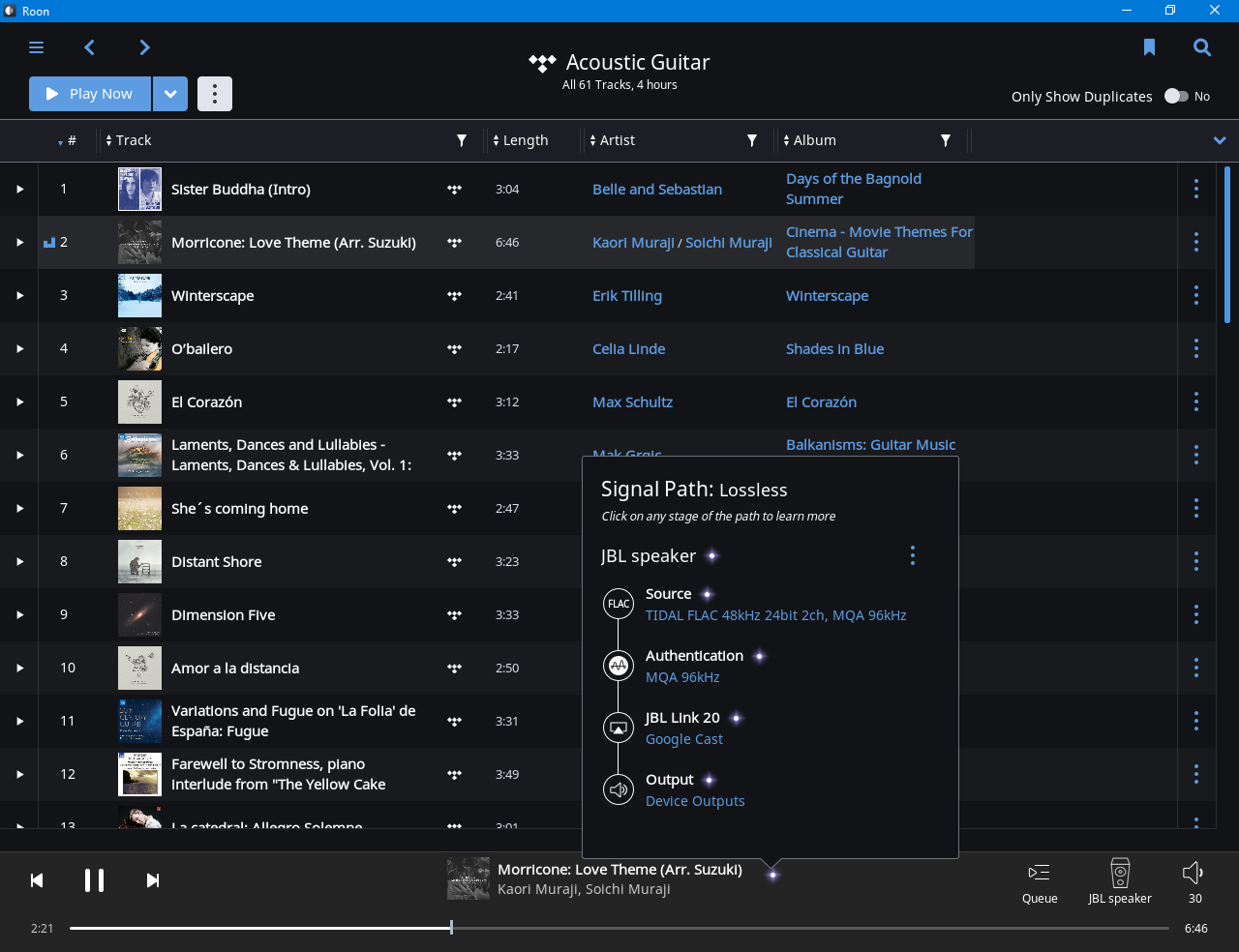1239x952 pixels.
Task: Play the Distant Shore track arrow
Action: [19, 561]
